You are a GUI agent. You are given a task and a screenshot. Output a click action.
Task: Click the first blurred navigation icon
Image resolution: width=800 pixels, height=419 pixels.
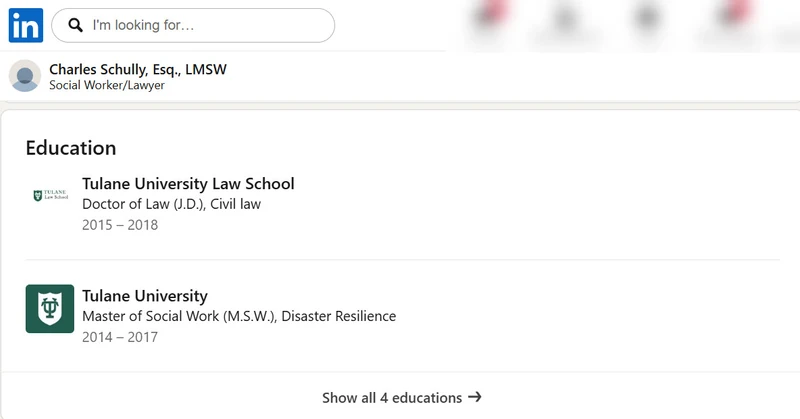[x=491, y=18]
